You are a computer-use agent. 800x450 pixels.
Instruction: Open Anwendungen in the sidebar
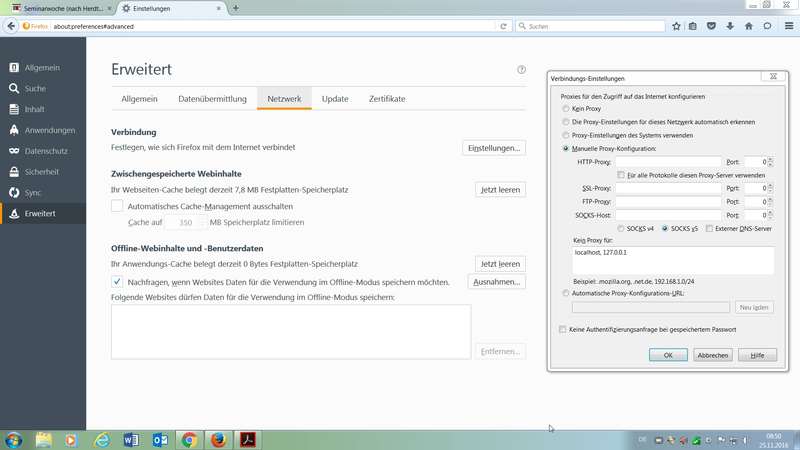pyautogui.click(x=43, y=130)
